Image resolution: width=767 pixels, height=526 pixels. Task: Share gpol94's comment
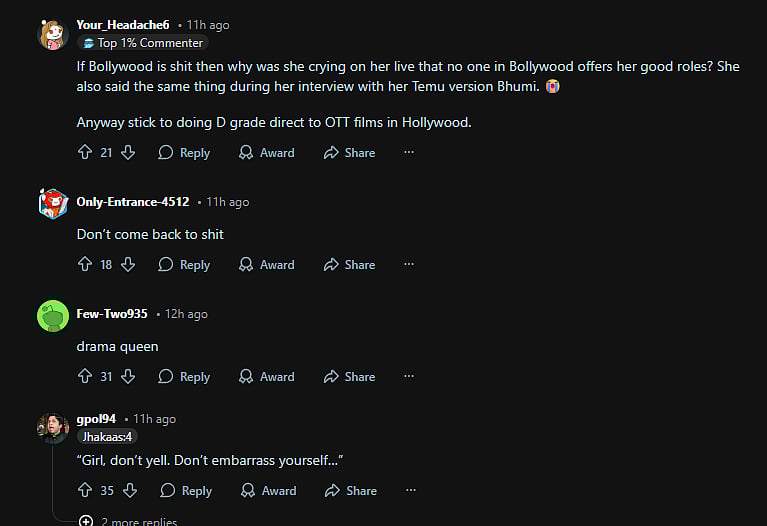[x=351, y=491]
